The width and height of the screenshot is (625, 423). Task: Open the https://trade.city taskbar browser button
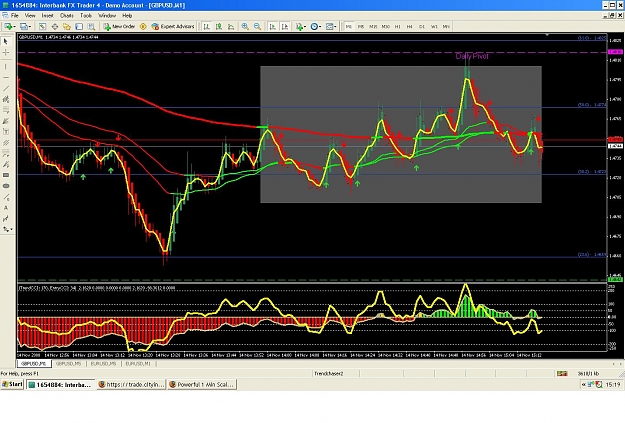[131, 384]
